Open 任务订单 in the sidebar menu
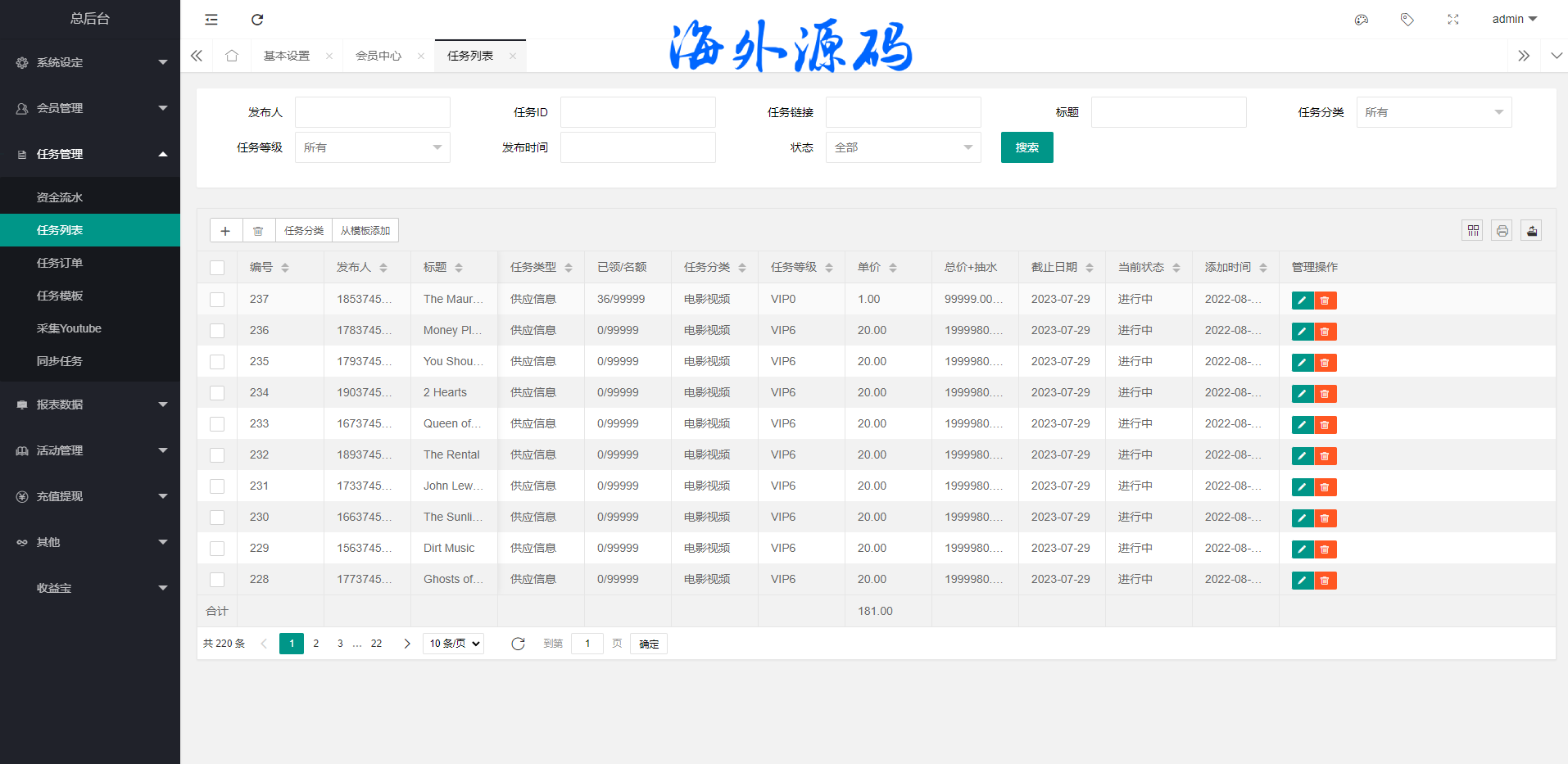Screen dimensions: 1568x764 [x=60, y=263]
